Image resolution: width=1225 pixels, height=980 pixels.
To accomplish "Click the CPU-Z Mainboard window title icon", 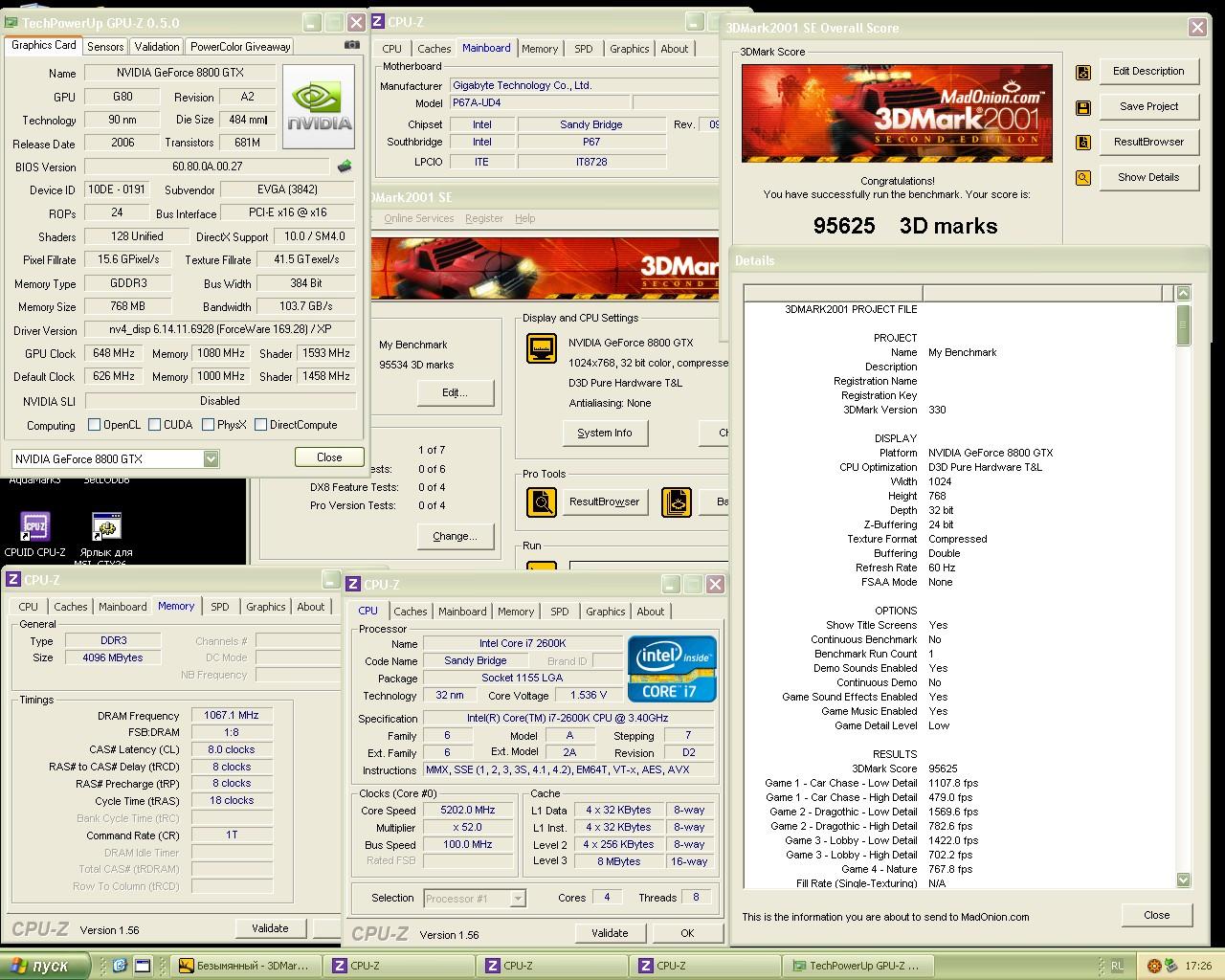I will pos(378,22).
